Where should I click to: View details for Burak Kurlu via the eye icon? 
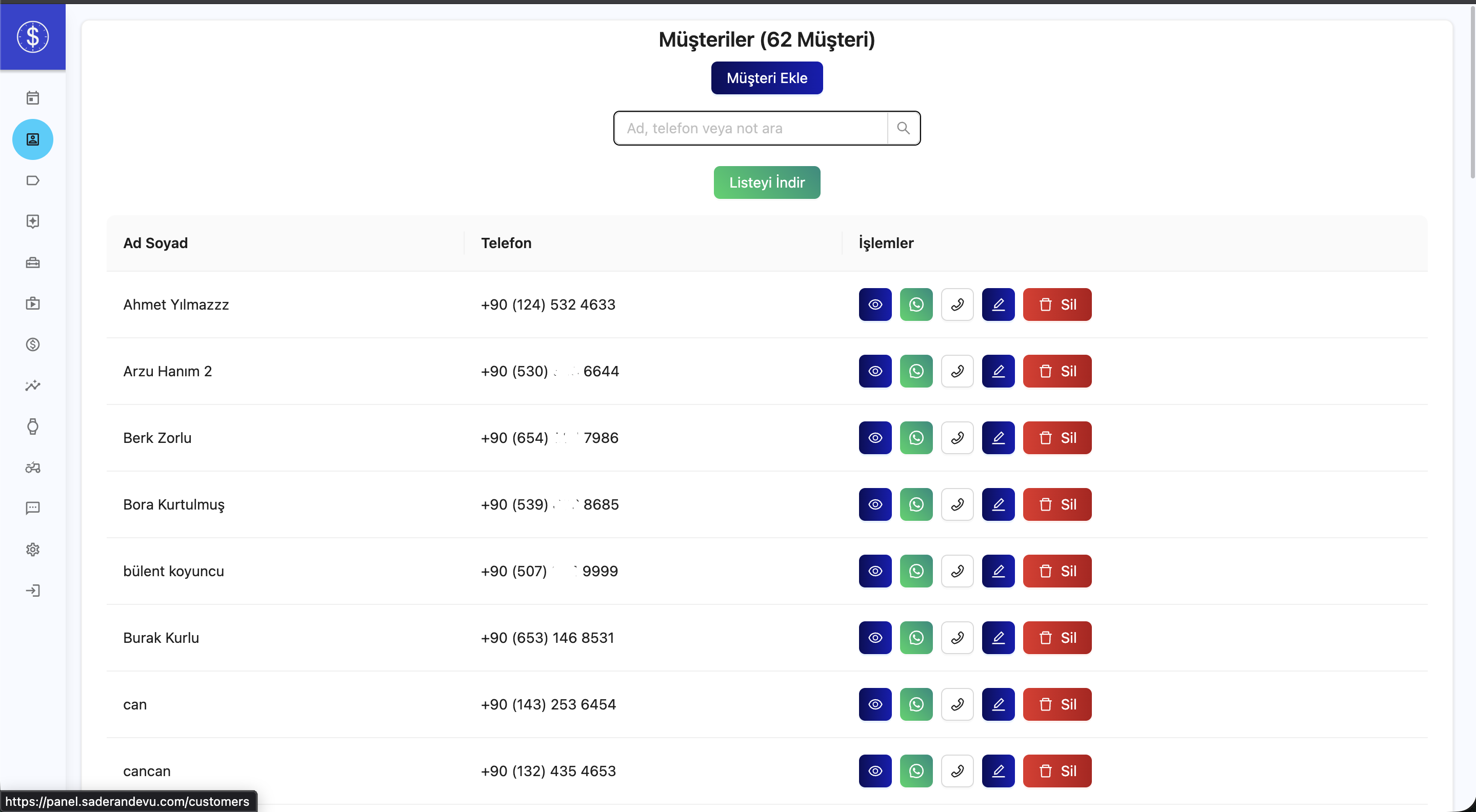pyautogui.click(x=874, y=638)
